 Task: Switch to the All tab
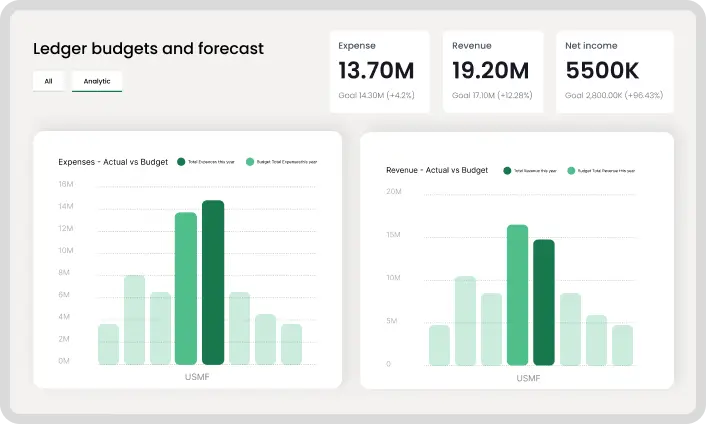point(47,81)
